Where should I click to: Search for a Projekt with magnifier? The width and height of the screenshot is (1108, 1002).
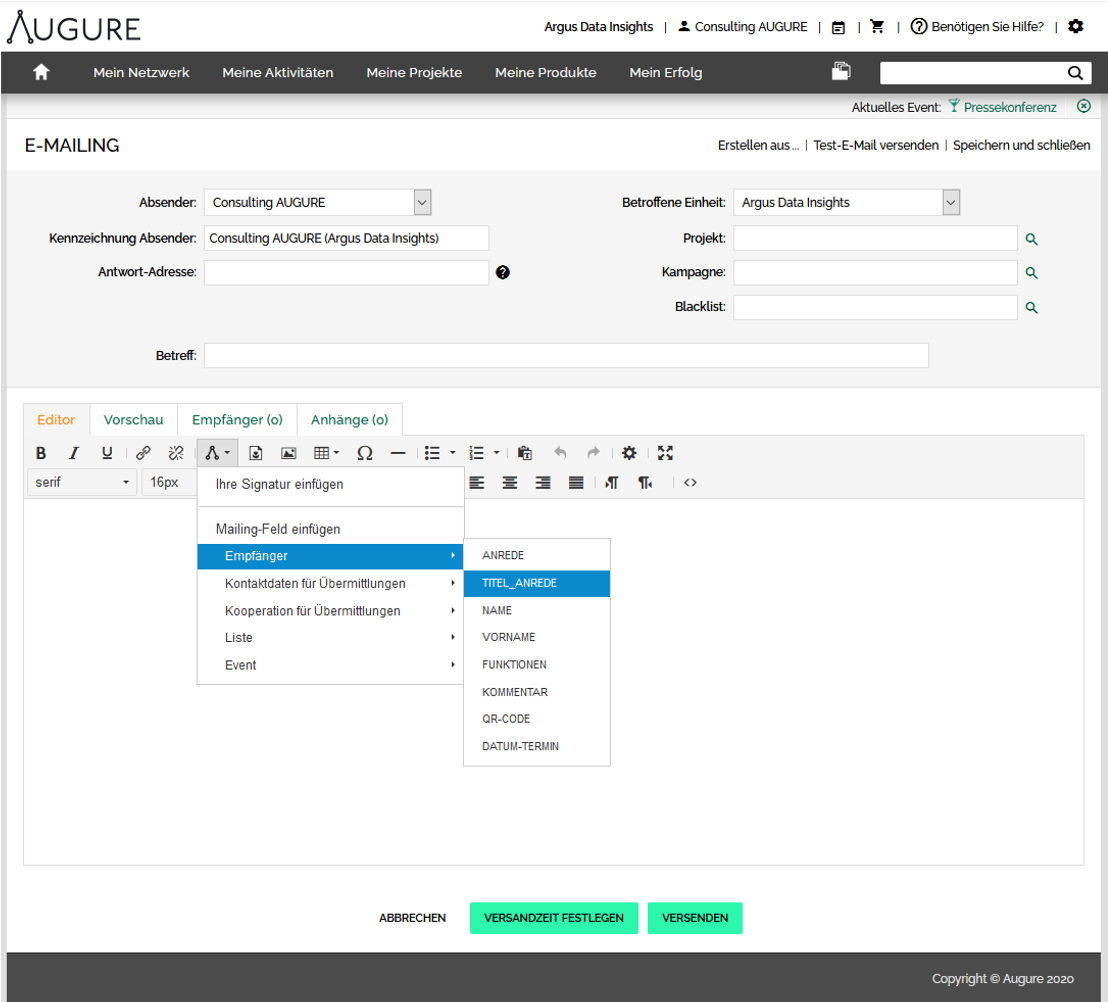1031,239
